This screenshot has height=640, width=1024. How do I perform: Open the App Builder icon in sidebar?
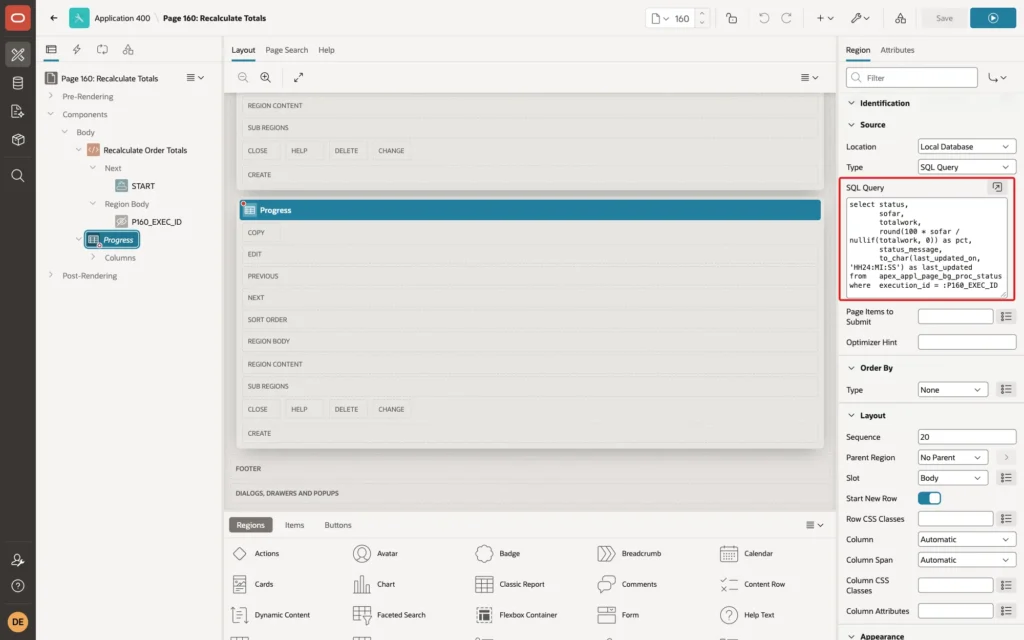point(18,54)
